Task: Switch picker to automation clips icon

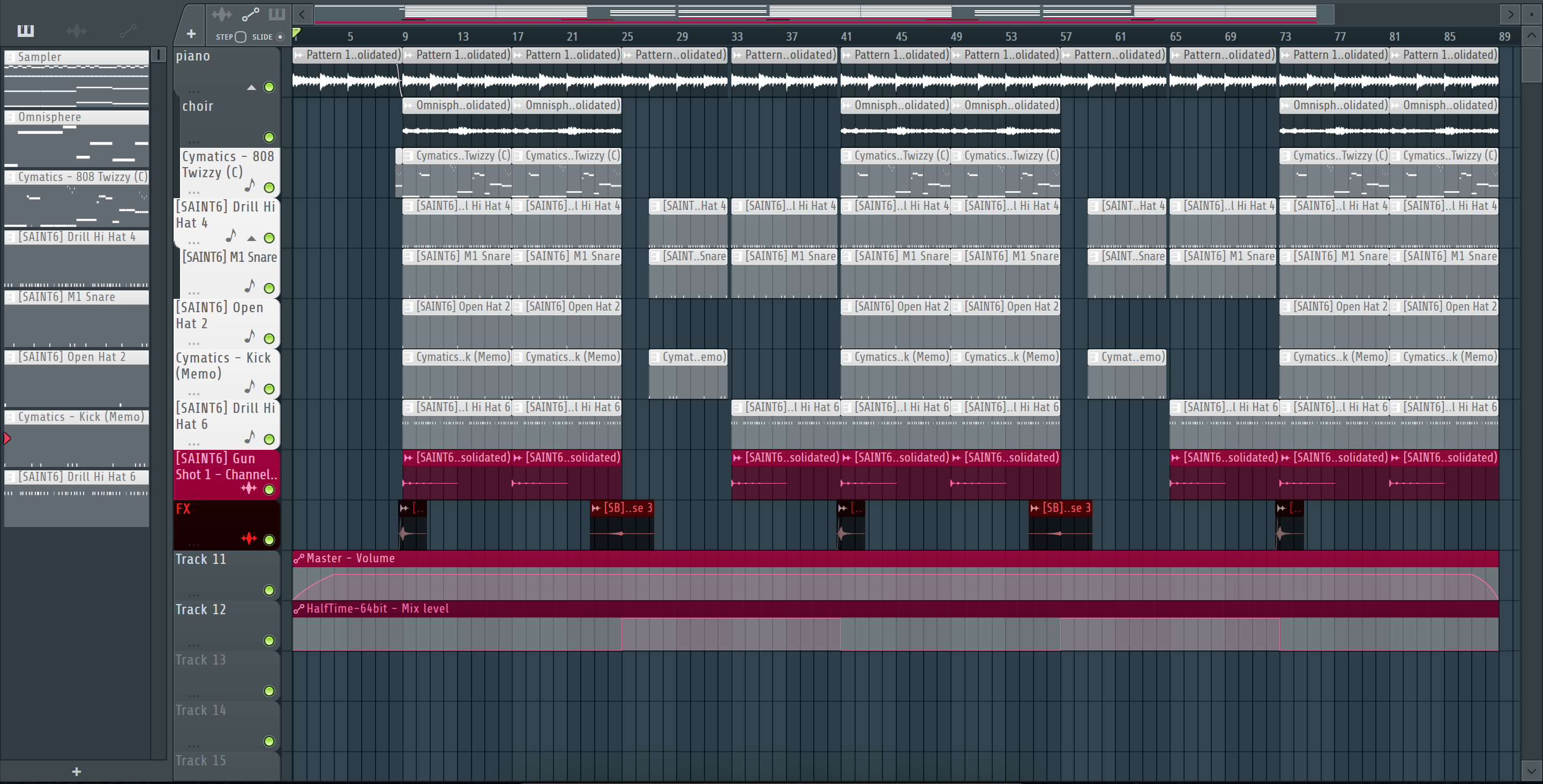Action: [128, 31]
